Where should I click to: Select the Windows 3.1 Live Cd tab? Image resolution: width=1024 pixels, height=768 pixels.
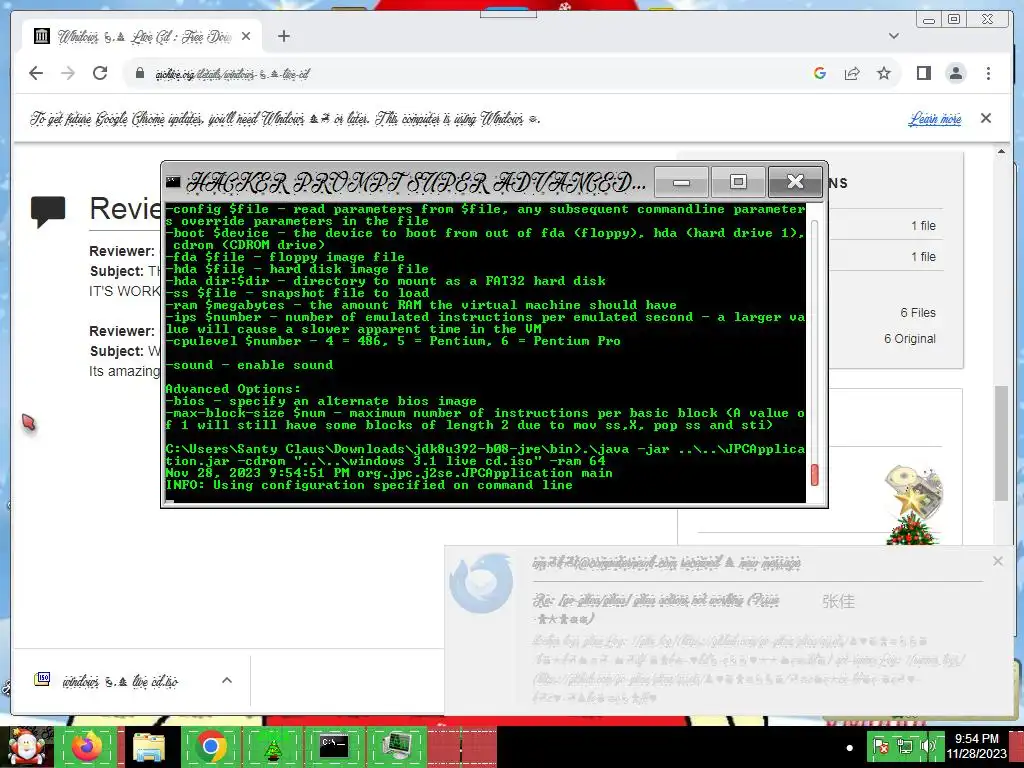tap(142, 37)
